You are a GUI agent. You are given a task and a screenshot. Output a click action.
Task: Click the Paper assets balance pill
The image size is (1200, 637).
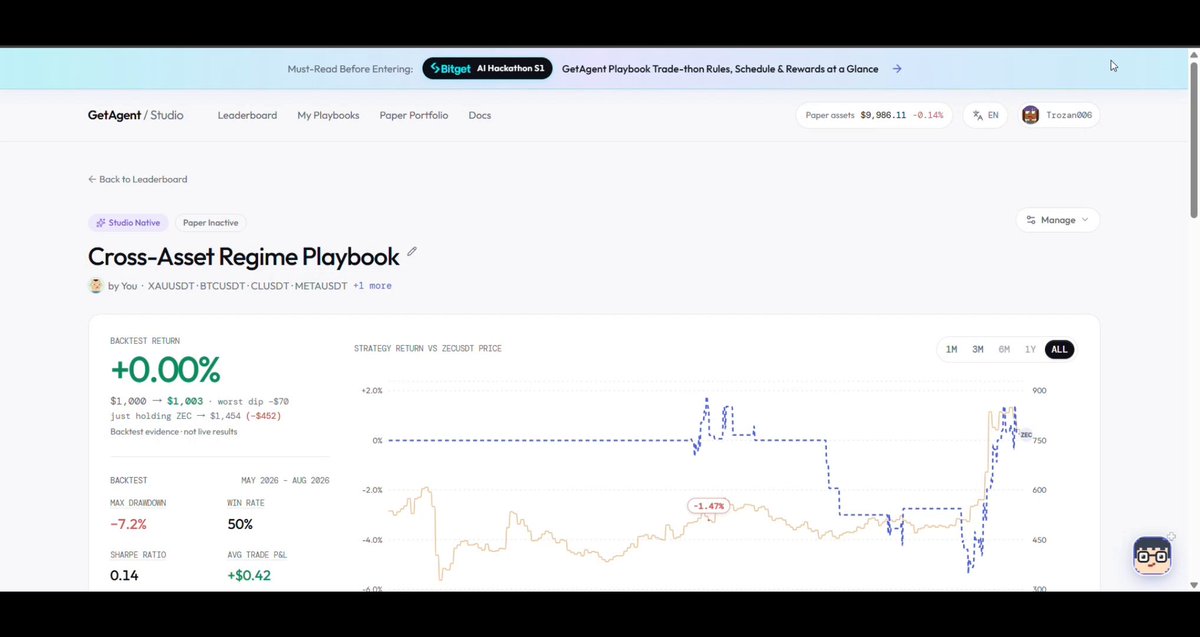click(875, 115)
